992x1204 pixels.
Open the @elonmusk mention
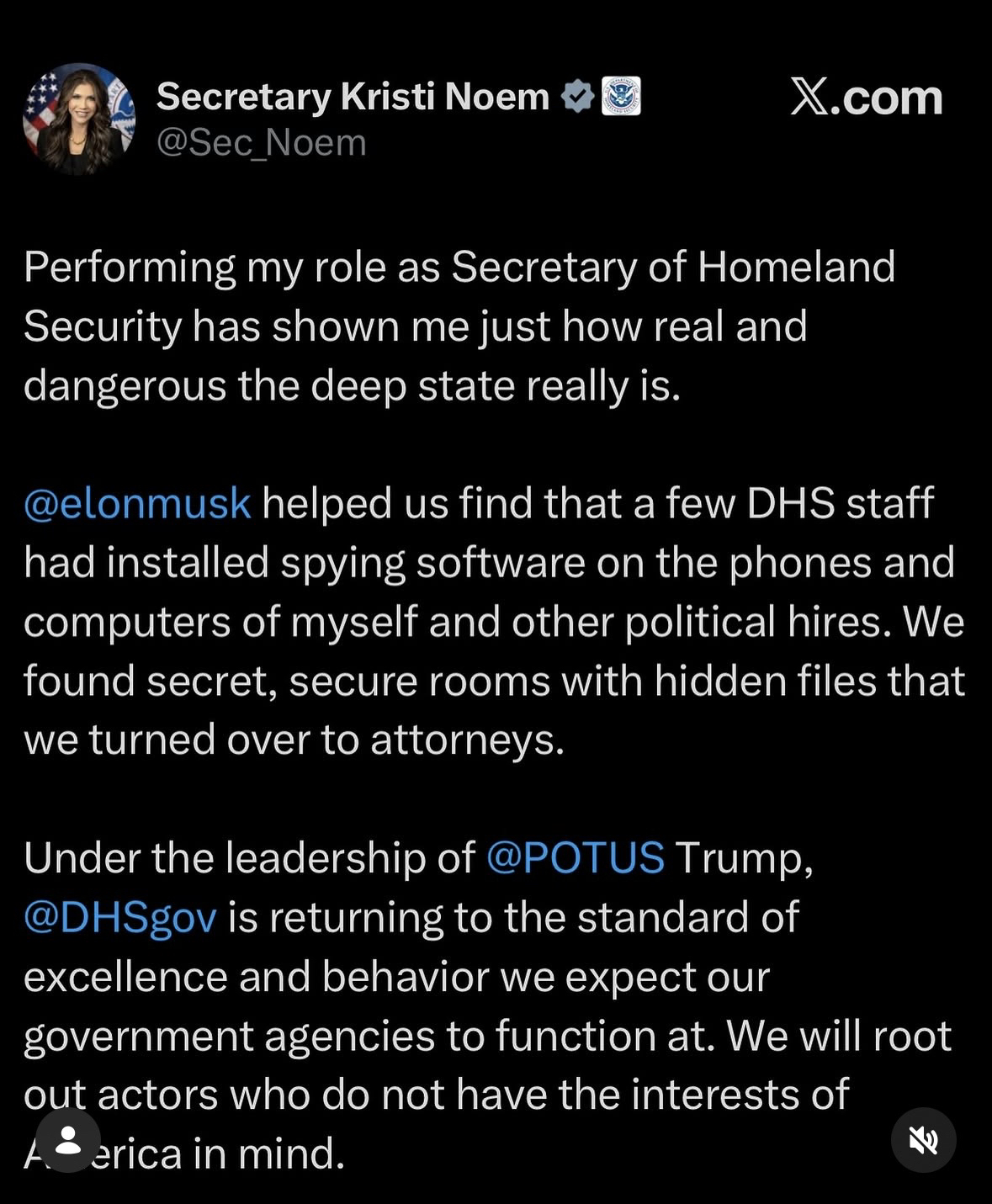[x=137, y=503]
